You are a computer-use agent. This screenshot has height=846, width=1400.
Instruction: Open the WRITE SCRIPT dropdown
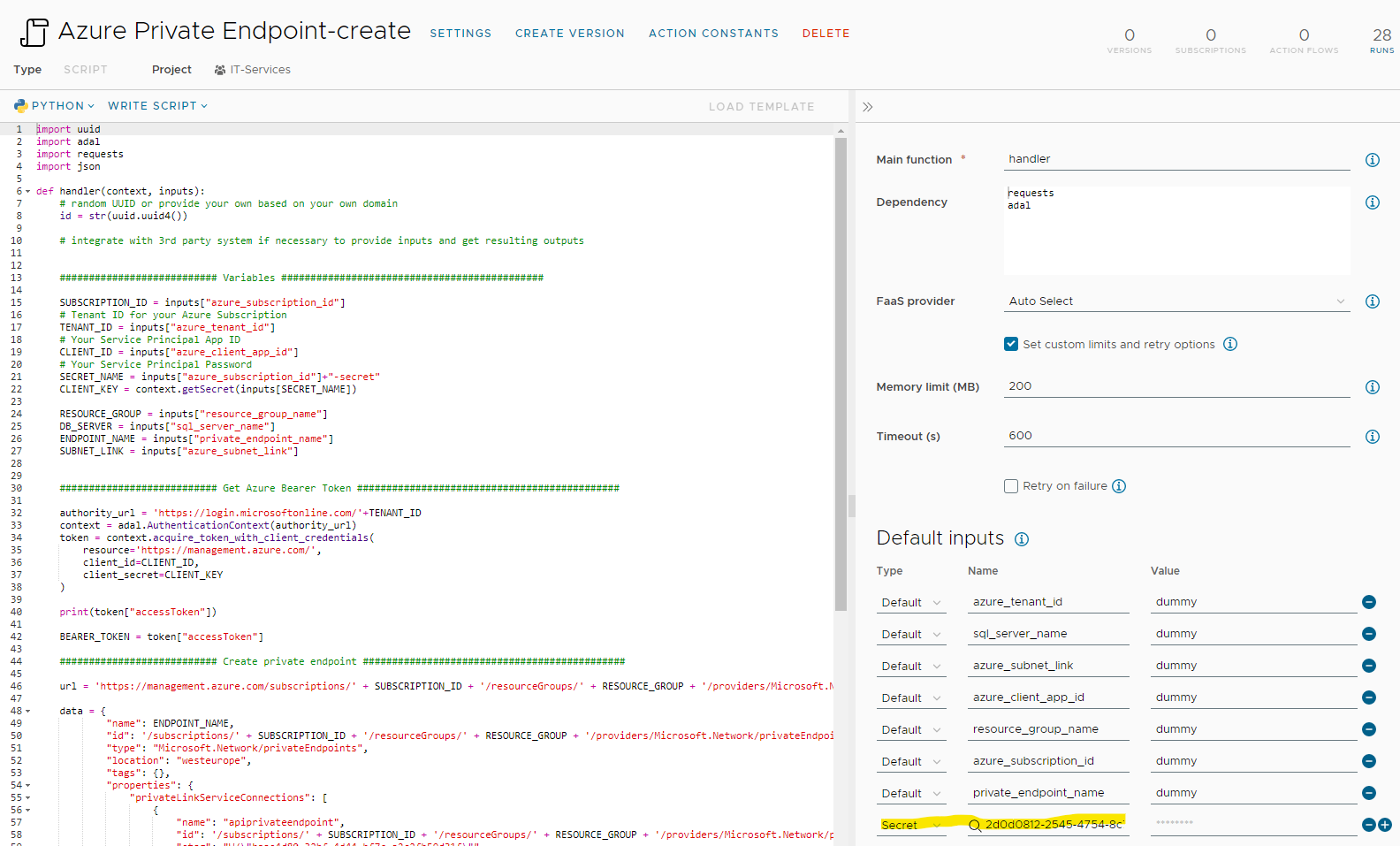click(158, 106)
